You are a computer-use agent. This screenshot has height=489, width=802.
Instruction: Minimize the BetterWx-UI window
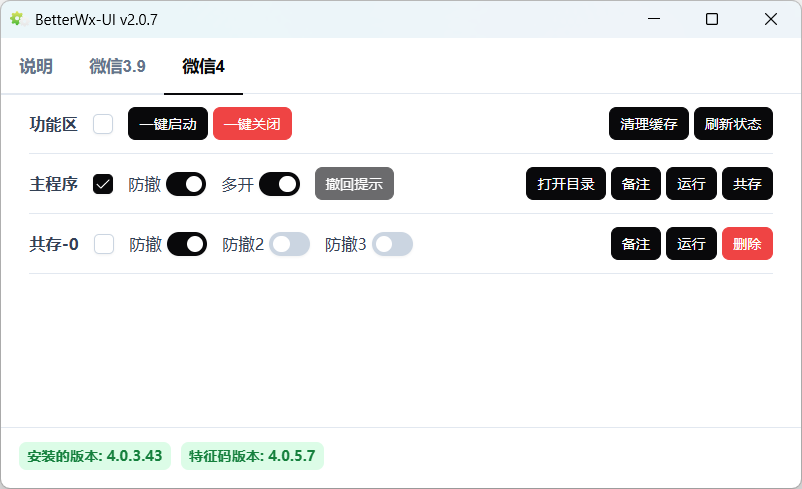click(x=654, y=19)
